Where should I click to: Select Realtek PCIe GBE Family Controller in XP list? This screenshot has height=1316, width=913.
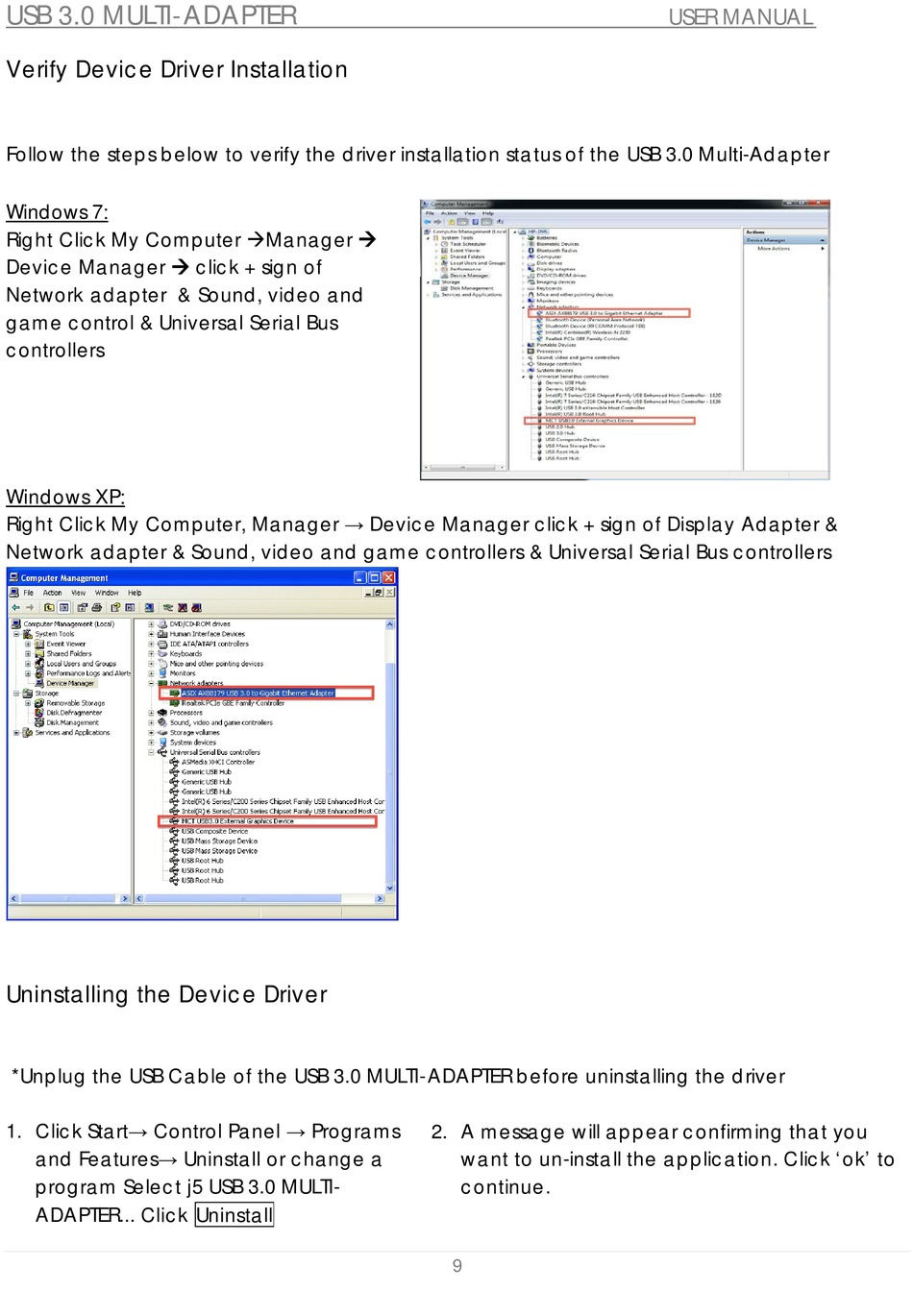pos(233,703)
